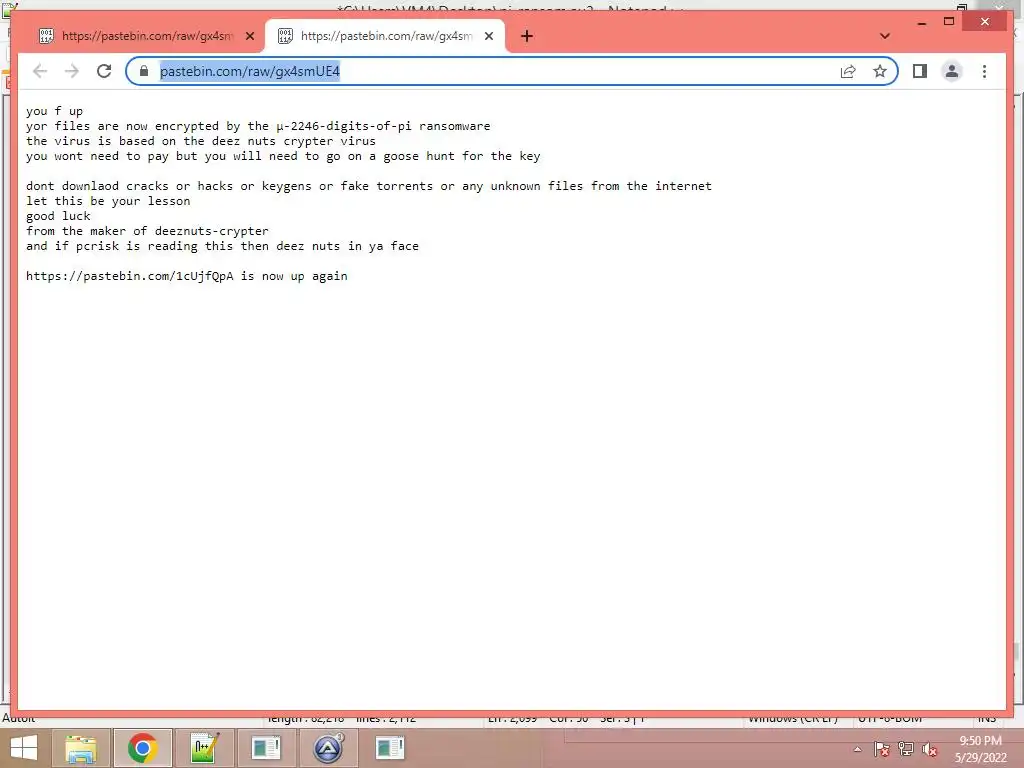Open the Chrome side panel
Image resolution: width=1024 pixels, height=768 pixels.
click(920, 71)
